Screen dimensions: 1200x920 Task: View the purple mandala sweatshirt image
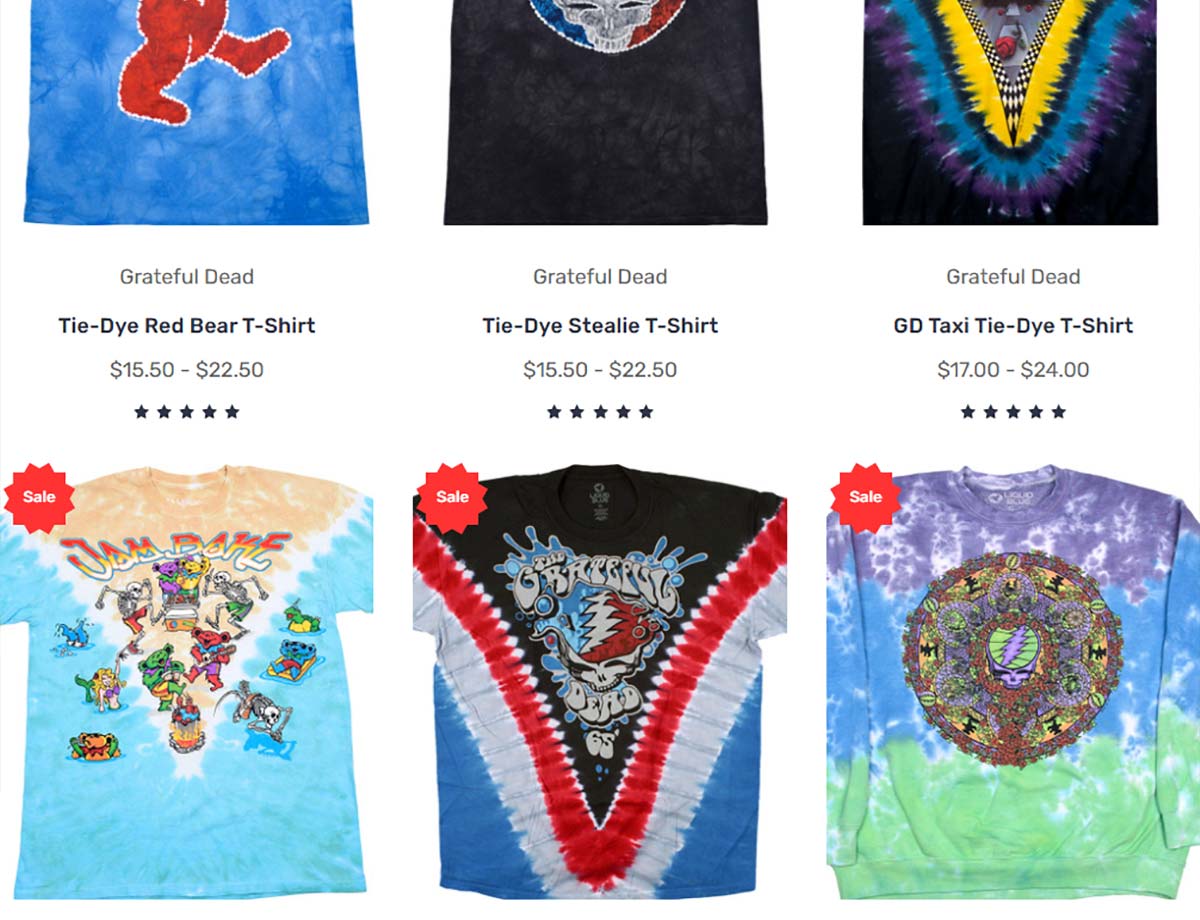(x=1013, y=682)
